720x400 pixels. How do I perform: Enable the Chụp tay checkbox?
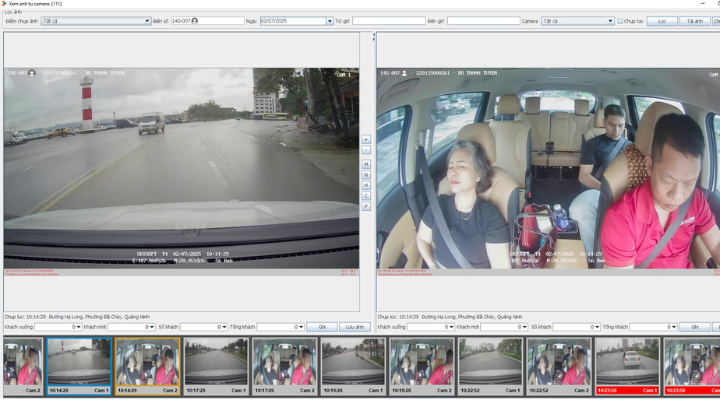620,21
